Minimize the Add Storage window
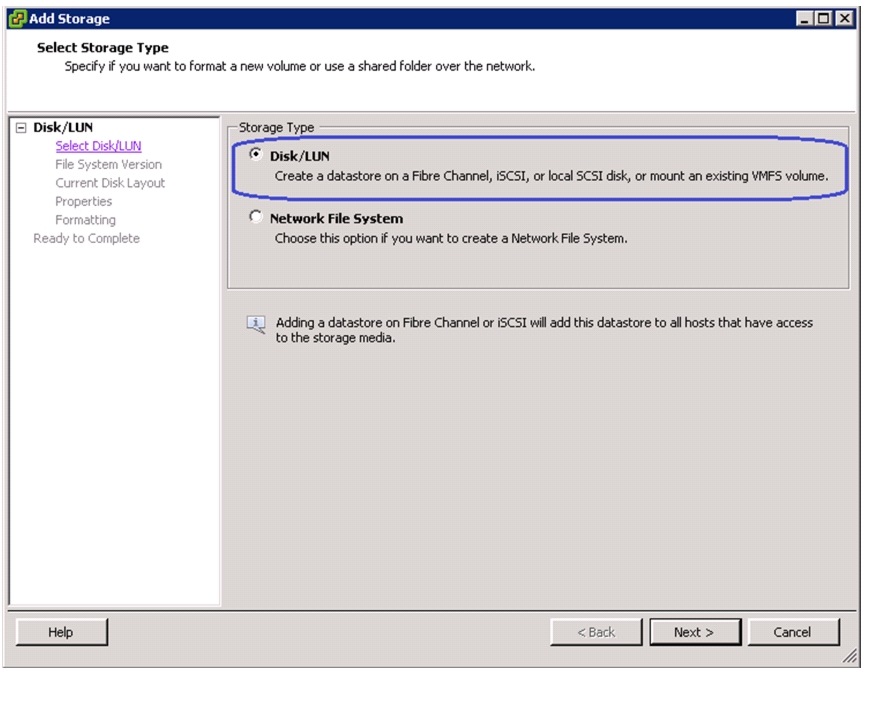Image resolution: width=870 pixels, height=707 pixels. click(805, 18)
